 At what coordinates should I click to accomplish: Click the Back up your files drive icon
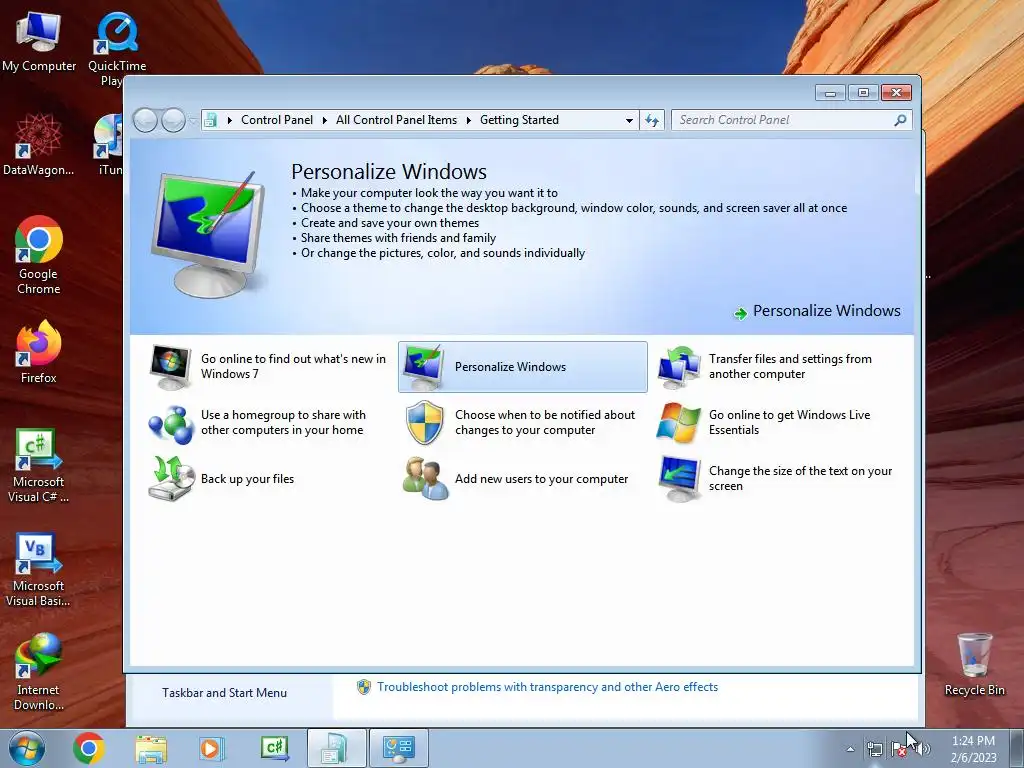click(x=172, y=479)
